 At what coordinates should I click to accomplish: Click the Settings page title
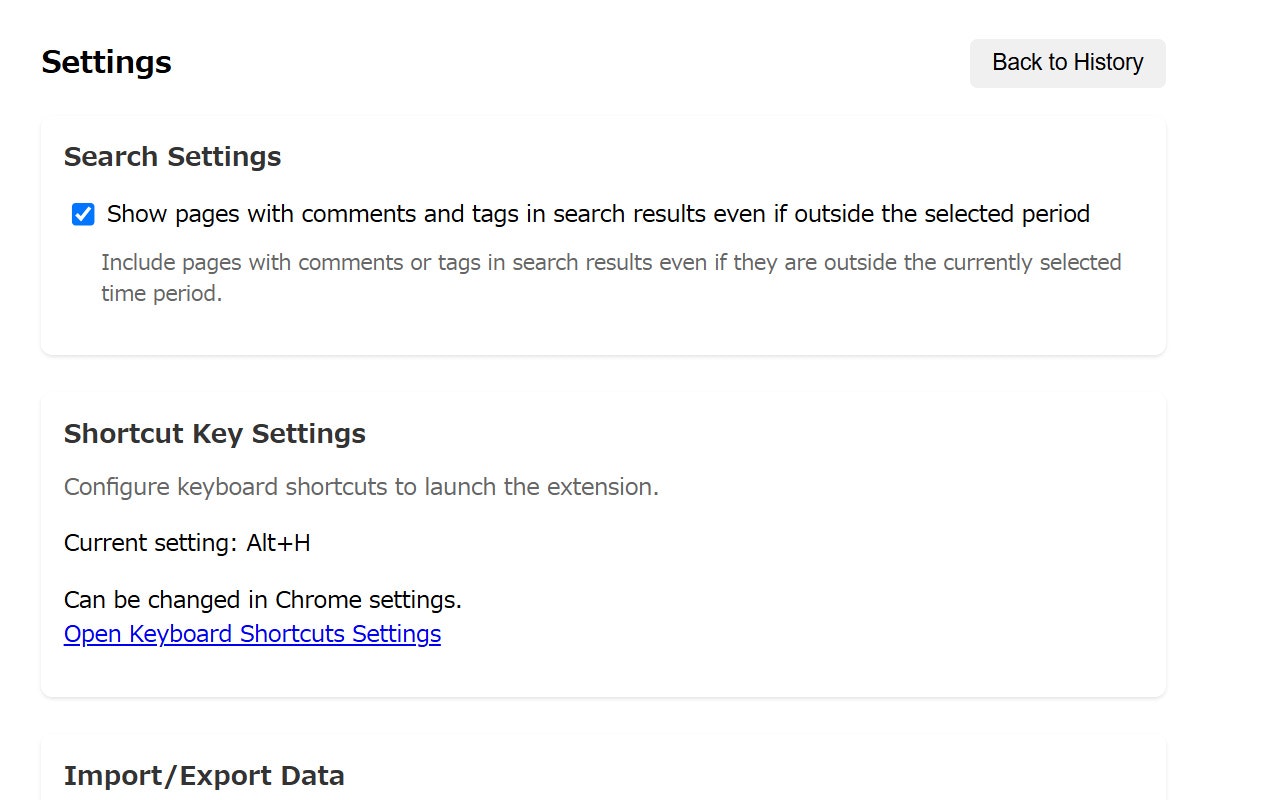click(106, 62)
